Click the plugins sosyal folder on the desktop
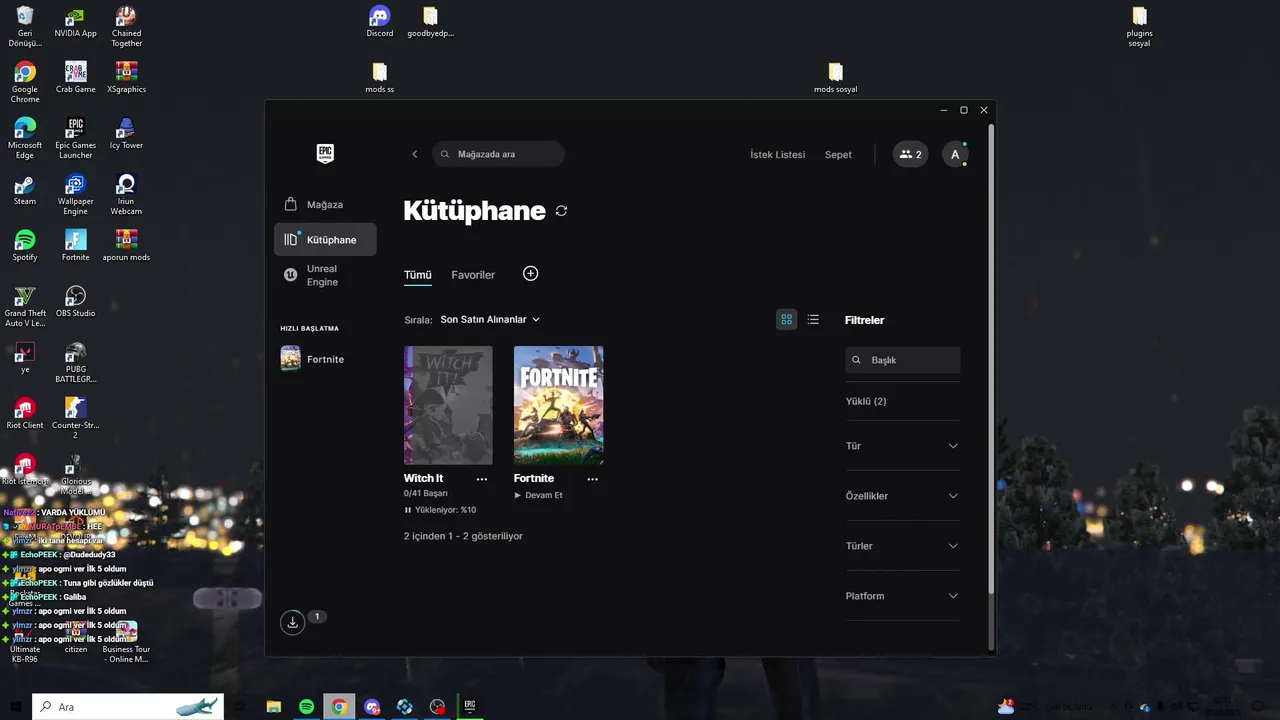This screenshot has width=1280, height=720. pyautogui.click(x=1139, y=26)
